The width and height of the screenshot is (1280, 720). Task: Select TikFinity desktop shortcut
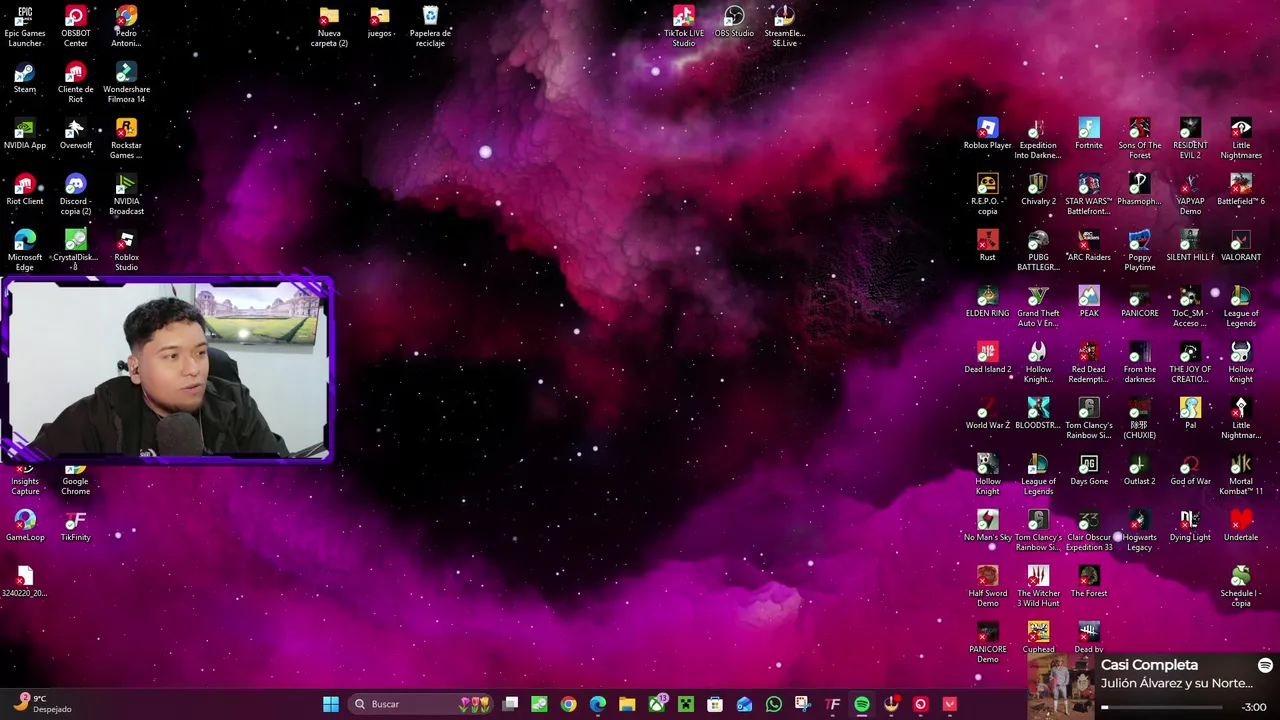tap(75, 525)
